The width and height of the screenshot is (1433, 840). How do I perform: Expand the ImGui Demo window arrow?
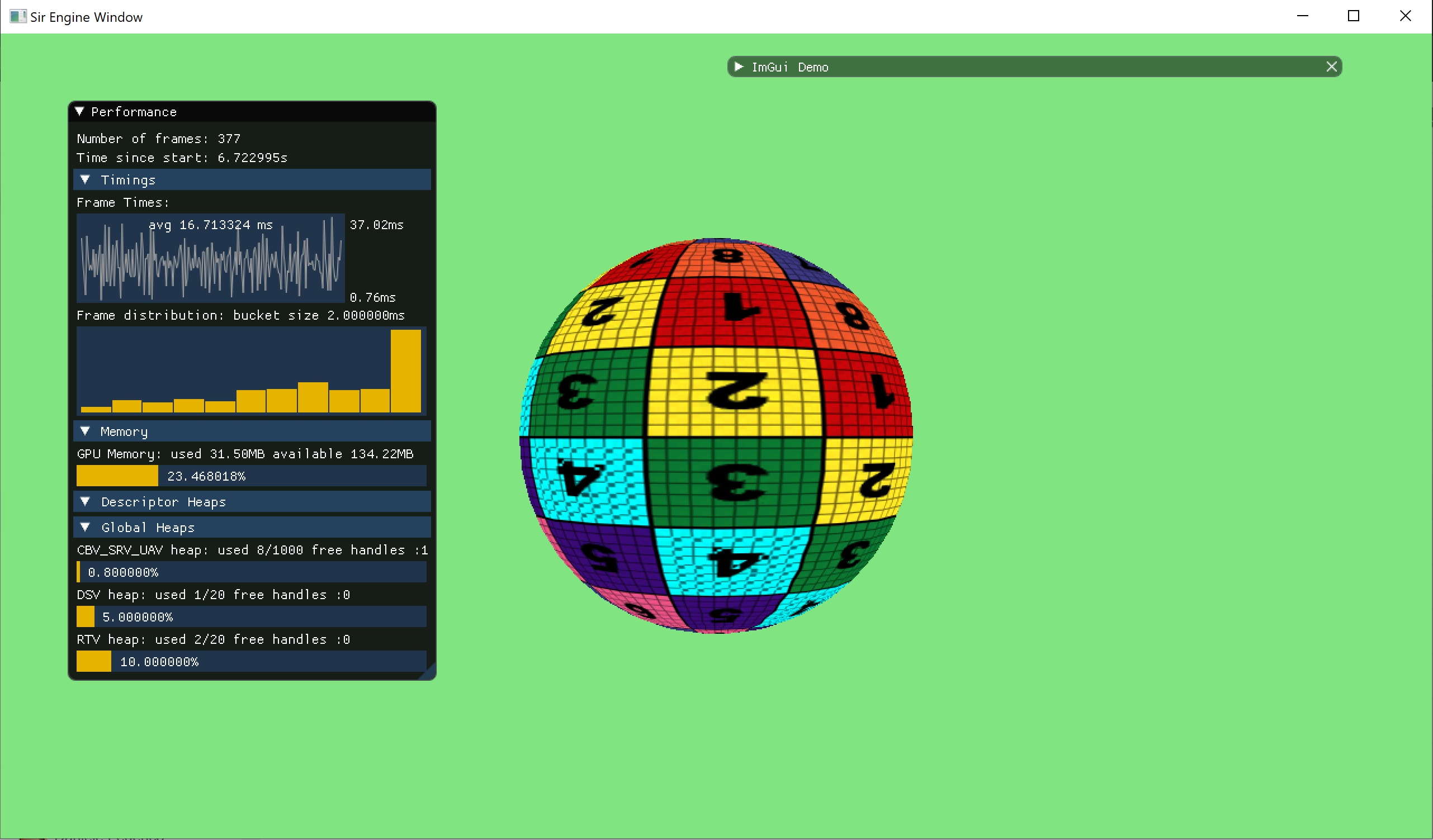click(739, 67)
